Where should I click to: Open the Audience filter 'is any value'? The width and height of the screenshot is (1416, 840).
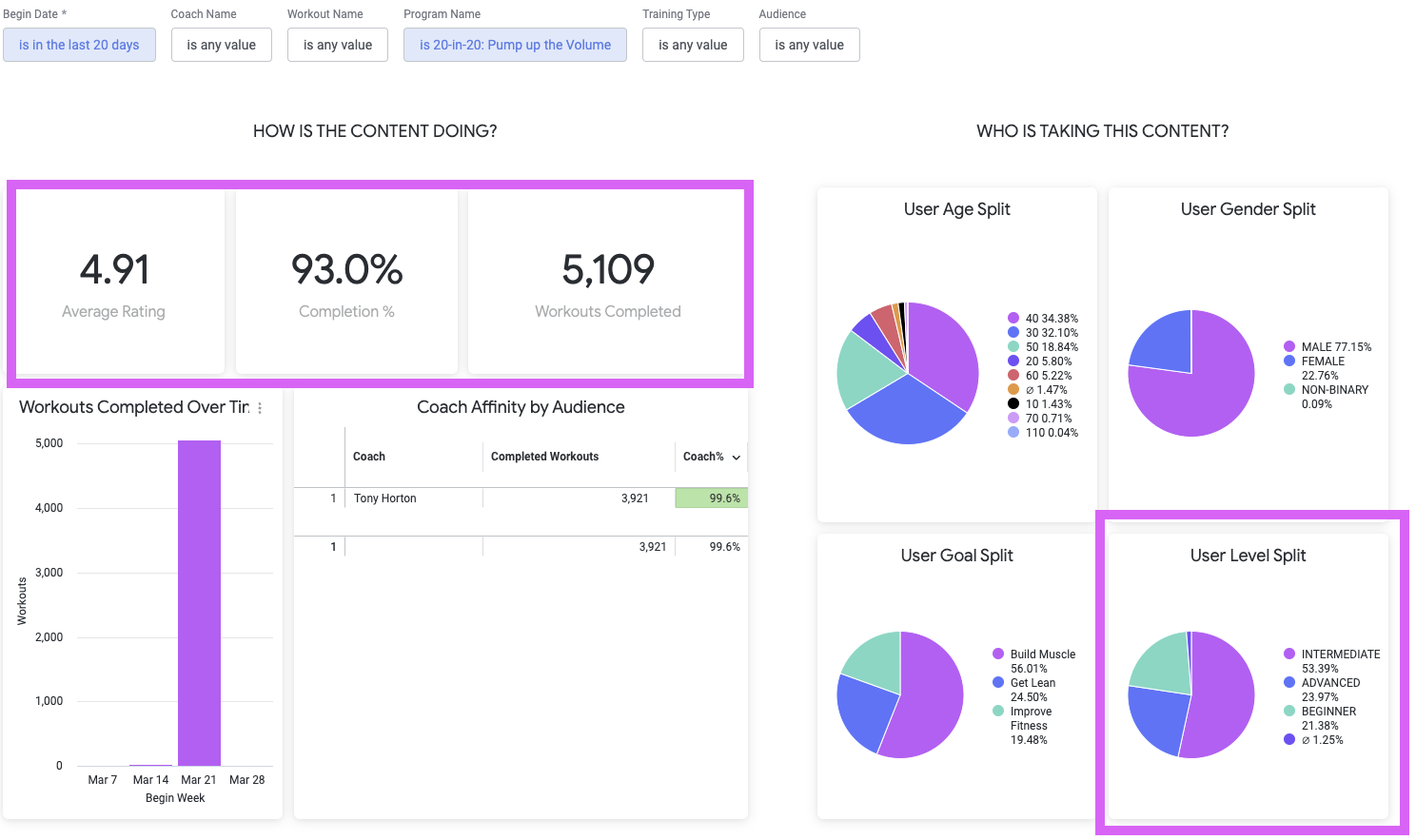810,45
